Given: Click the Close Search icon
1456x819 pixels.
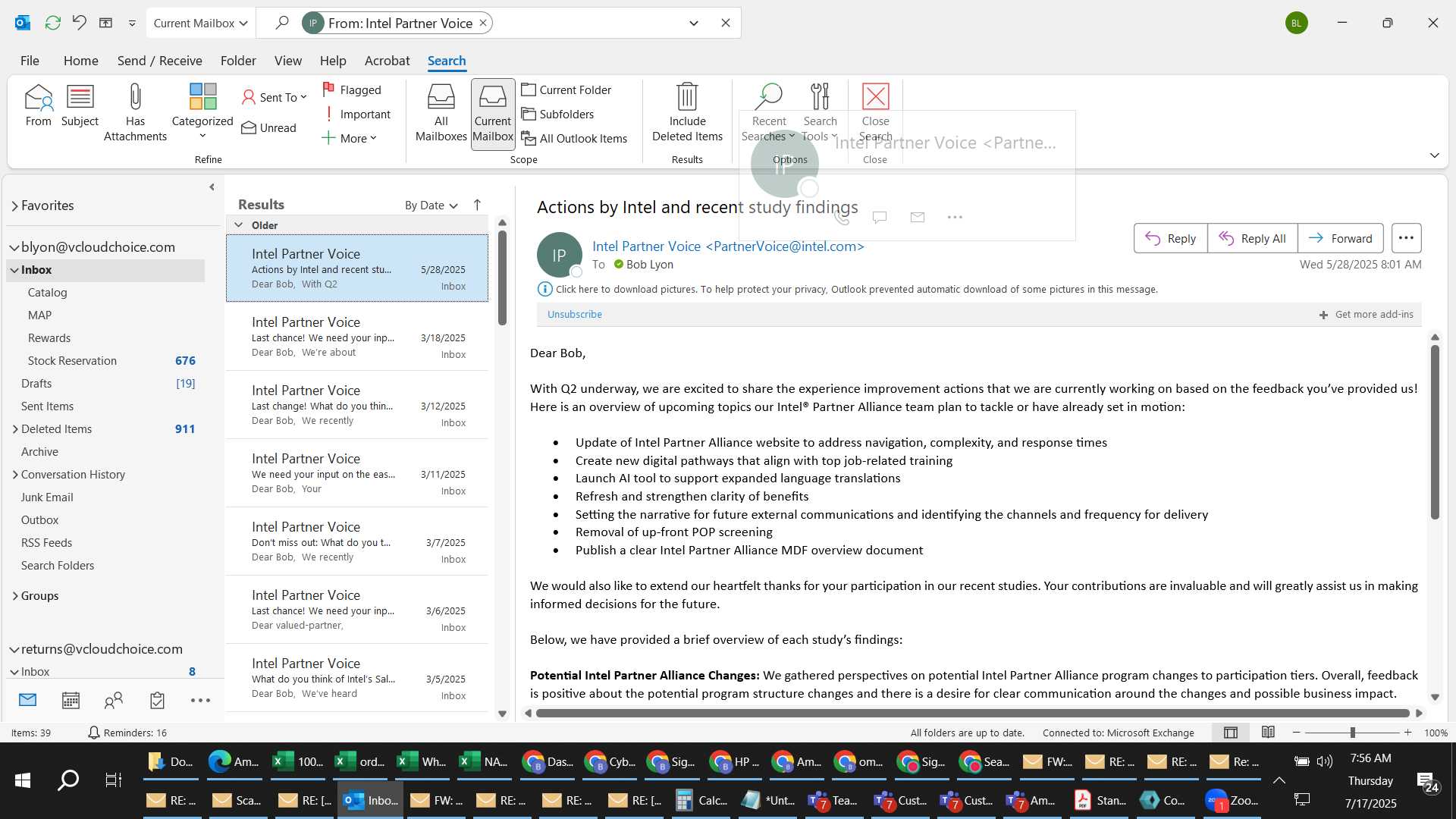Looking at the screenshot, I should pos(875,112).
